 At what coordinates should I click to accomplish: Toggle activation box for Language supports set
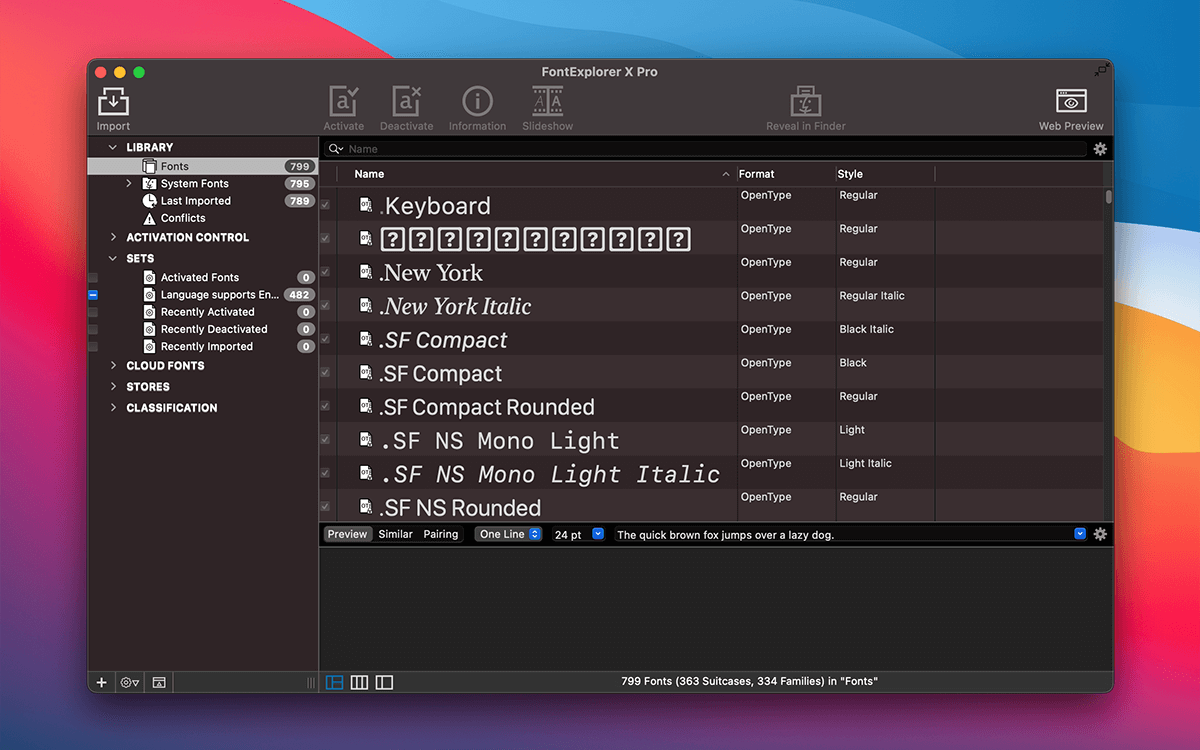(x=93, y=295)
